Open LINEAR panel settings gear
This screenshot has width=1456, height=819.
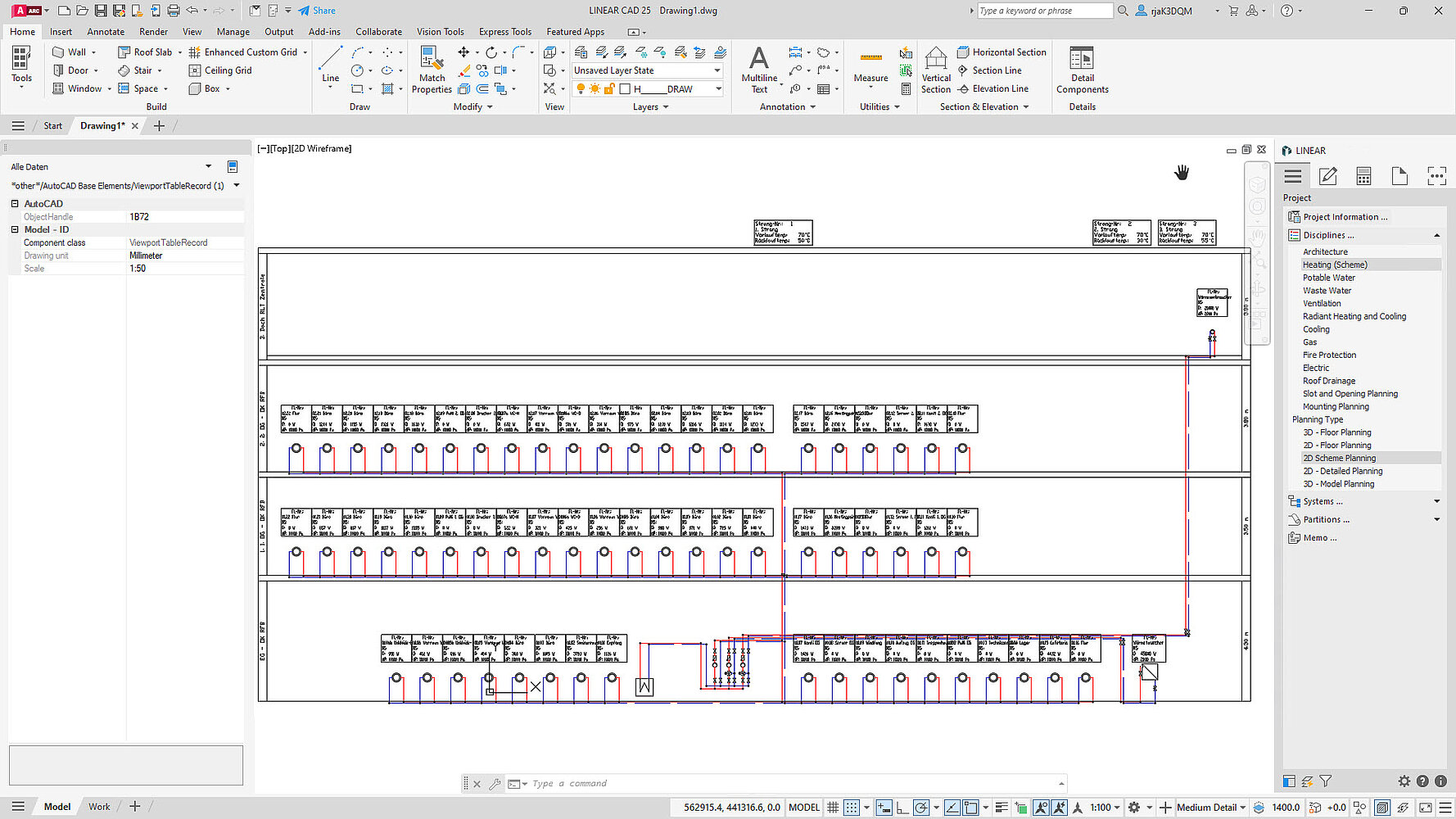click(1404, 781)
